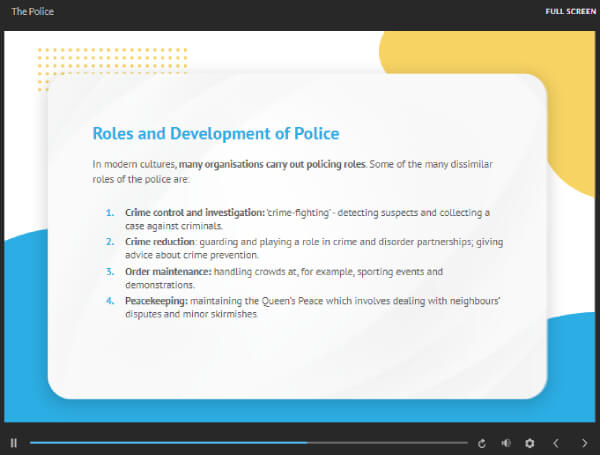Seek on the playback progress bar
Viewport: 600px width, 455px height.
point(249,443)
